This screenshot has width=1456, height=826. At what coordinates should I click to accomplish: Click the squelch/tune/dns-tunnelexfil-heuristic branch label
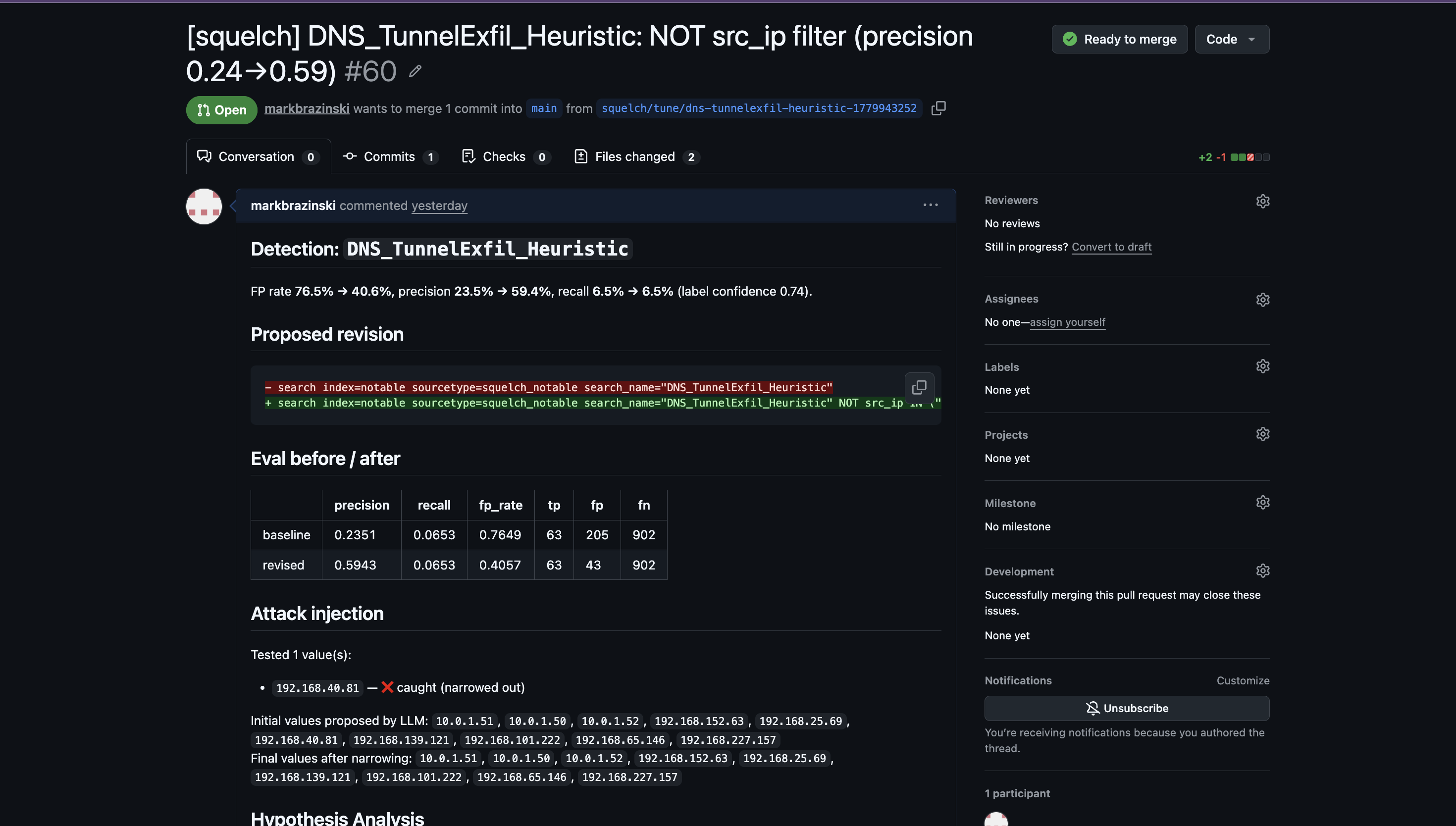(x=759, y=108)
